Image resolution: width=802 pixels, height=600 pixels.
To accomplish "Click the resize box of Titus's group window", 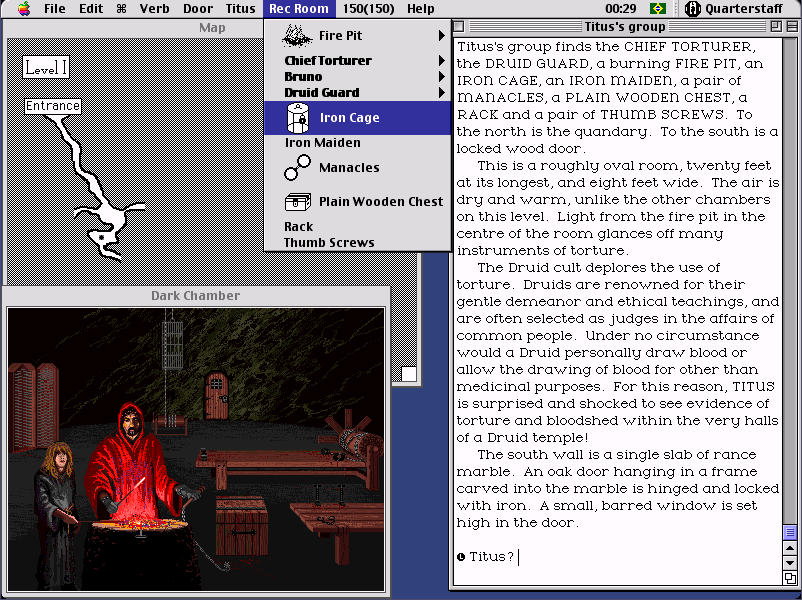I will 790,578.
